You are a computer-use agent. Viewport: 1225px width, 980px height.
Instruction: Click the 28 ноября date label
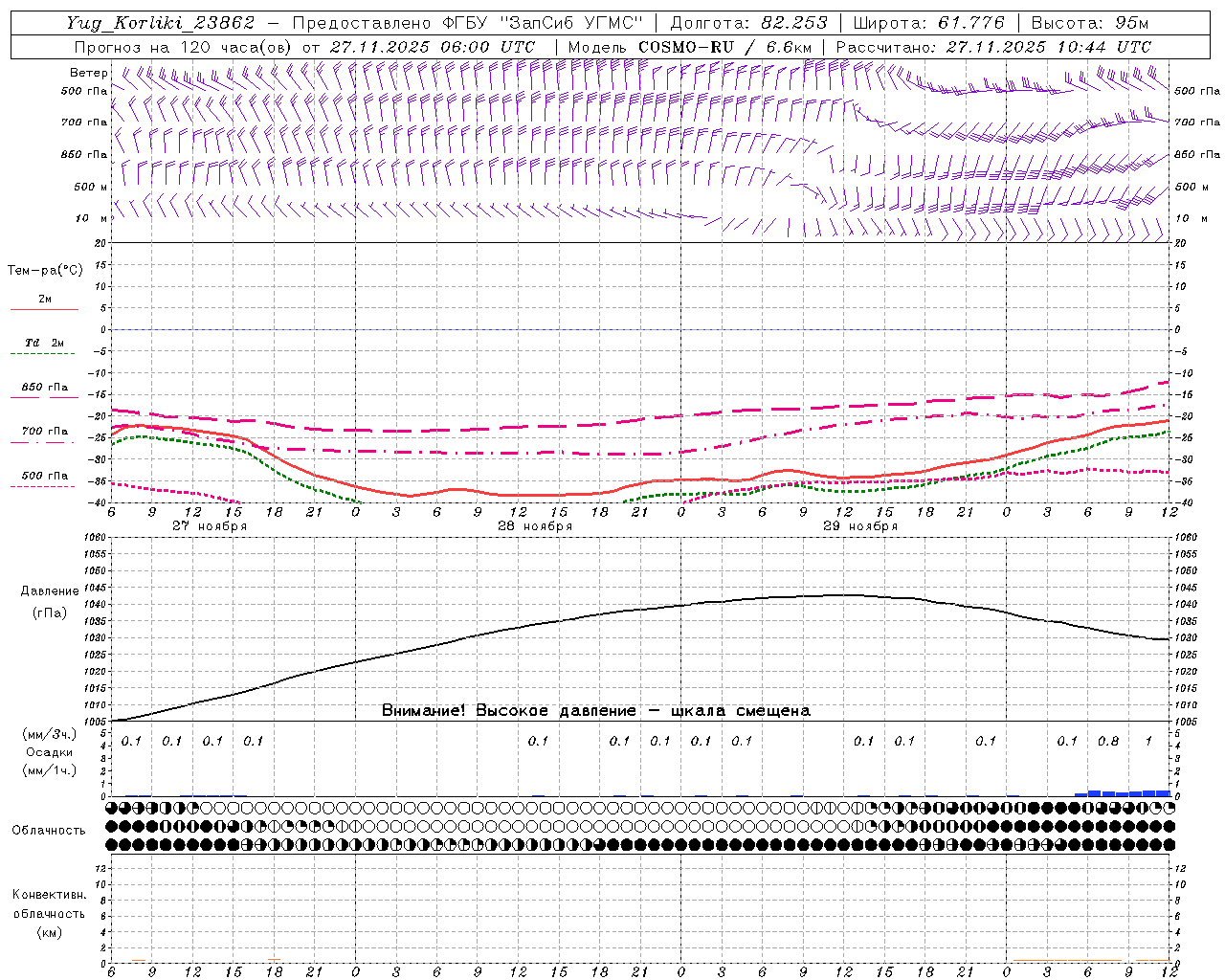(x=535, y=526)
